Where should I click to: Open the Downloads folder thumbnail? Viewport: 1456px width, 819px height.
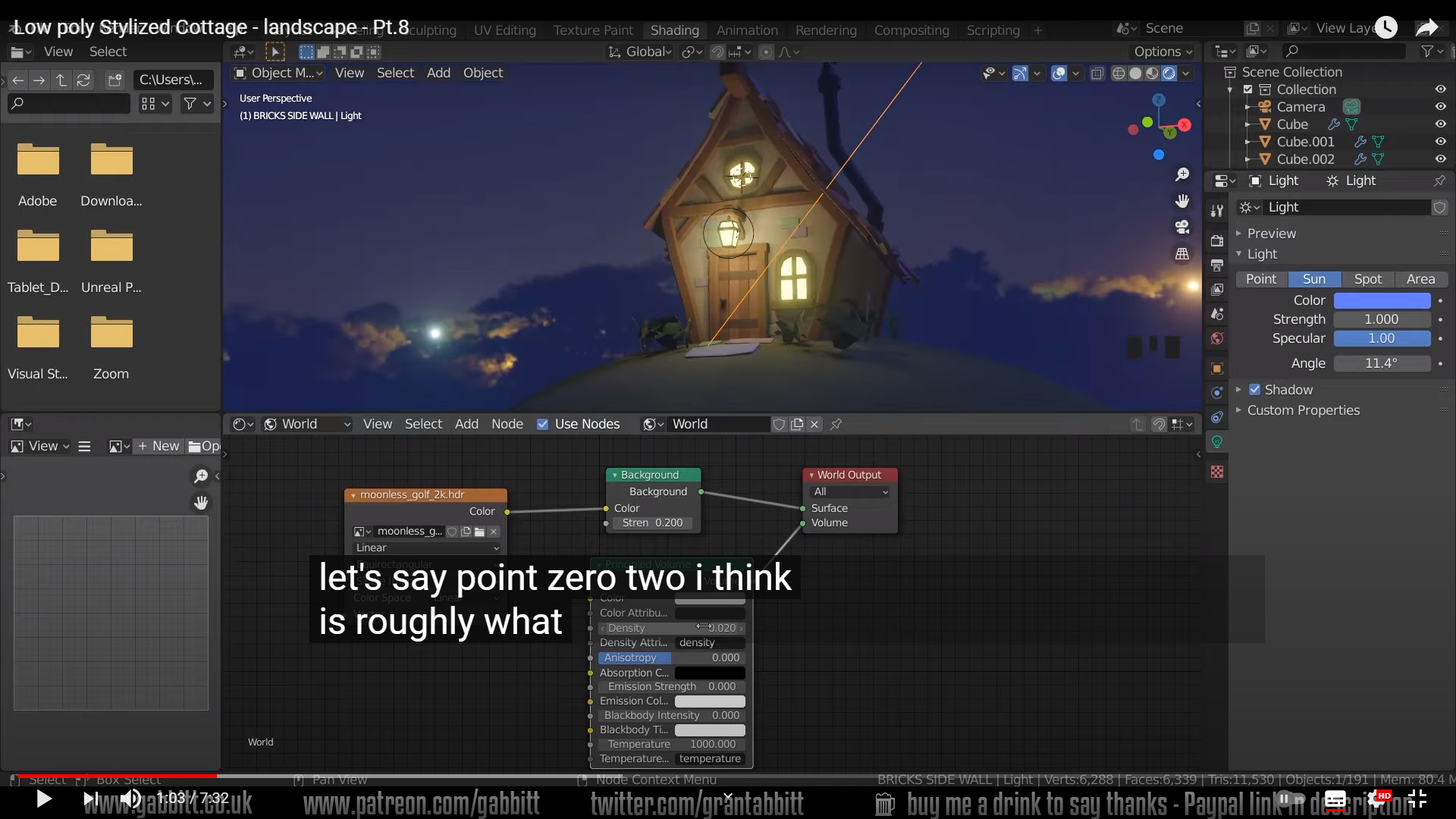pyautogui.click(x=111, y=161)
